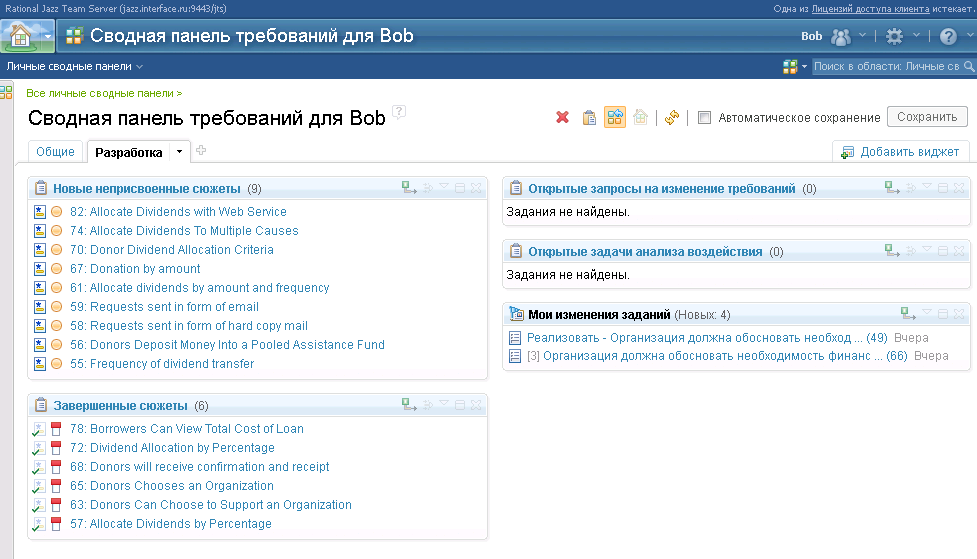
Task: Click the title help question mark icon
Action: click(399, 112)
